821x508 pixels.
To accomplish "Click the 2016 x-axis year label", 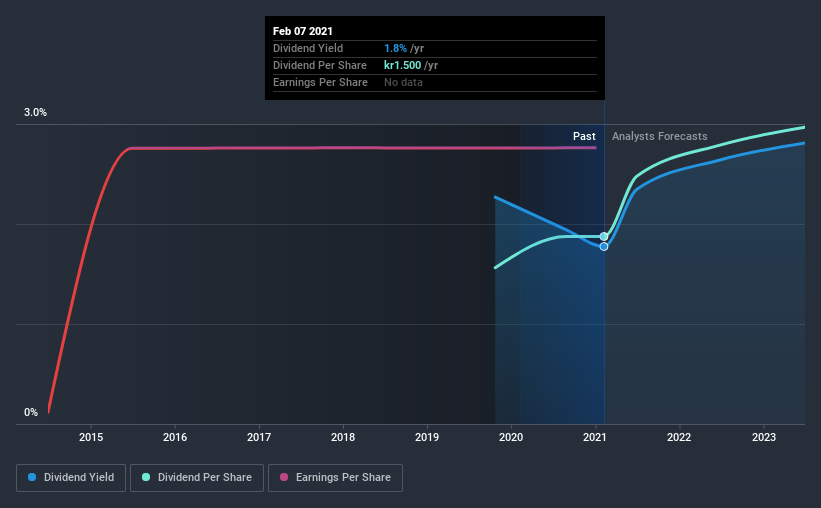I will [x=175, y=437].
